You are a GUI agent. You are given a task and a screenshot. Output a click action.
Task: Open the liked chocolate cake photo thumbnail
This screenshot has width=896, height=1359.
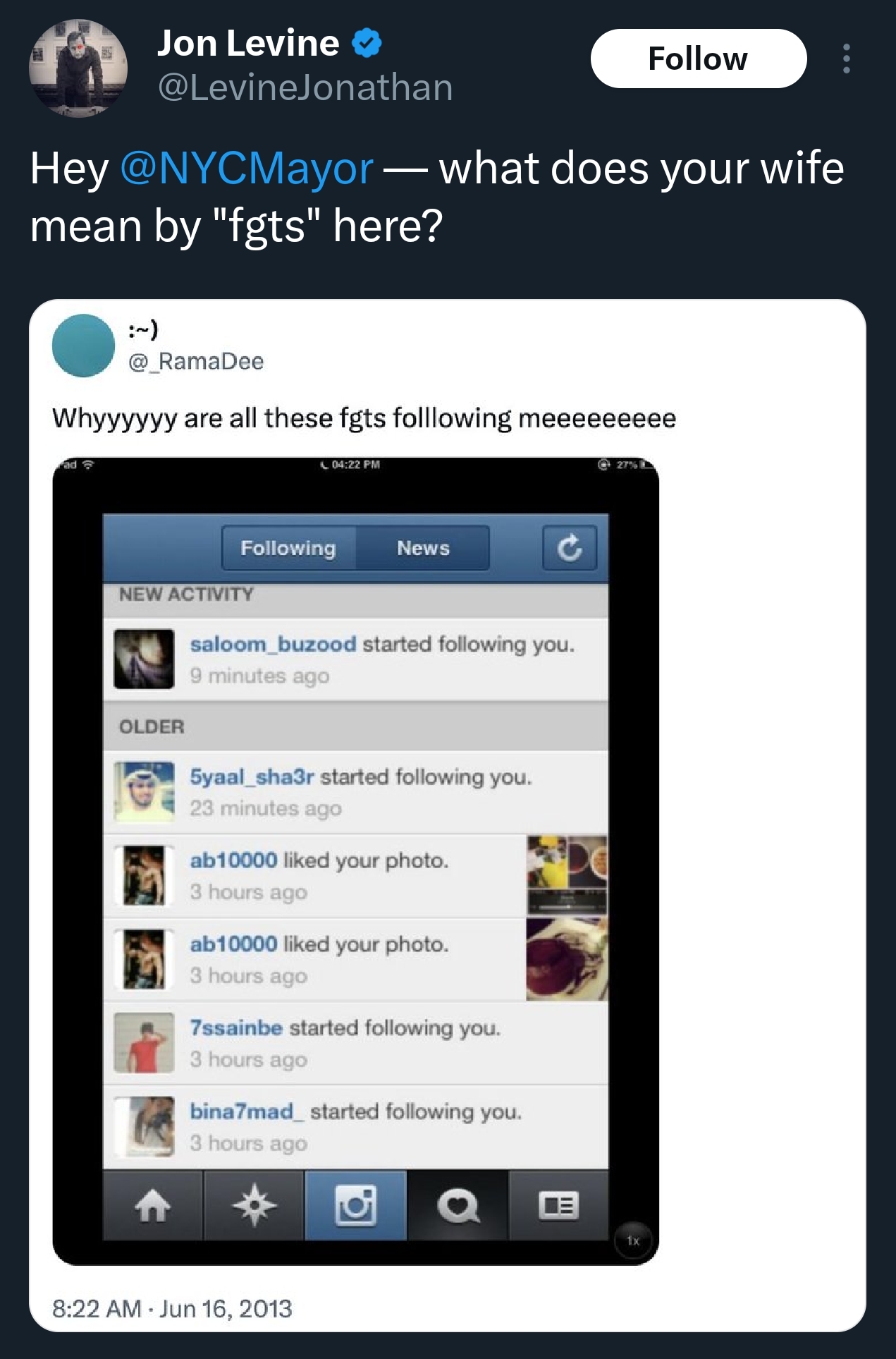(567, 959)
